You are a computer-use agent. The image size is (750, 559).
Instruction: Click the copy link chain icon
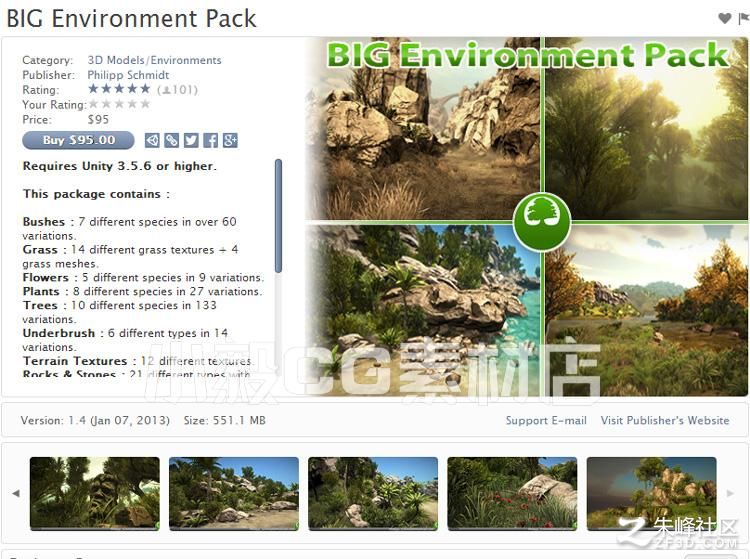click(171, 140)
